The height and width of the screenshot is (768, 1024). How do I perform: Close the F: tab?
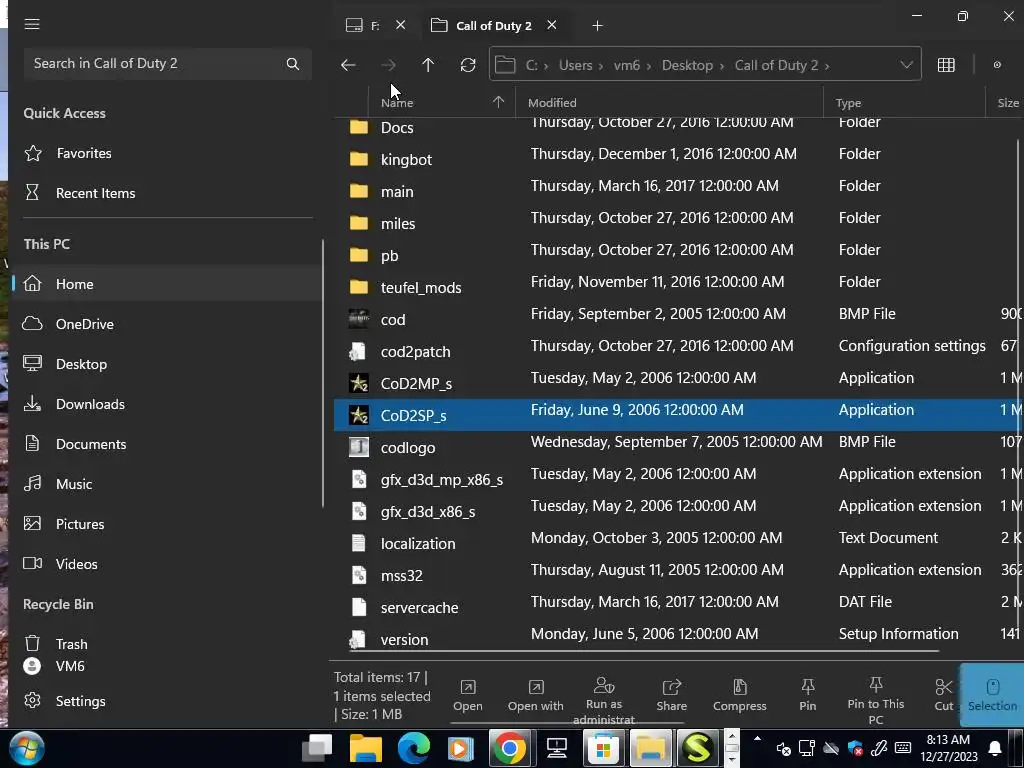coord(400,25)
